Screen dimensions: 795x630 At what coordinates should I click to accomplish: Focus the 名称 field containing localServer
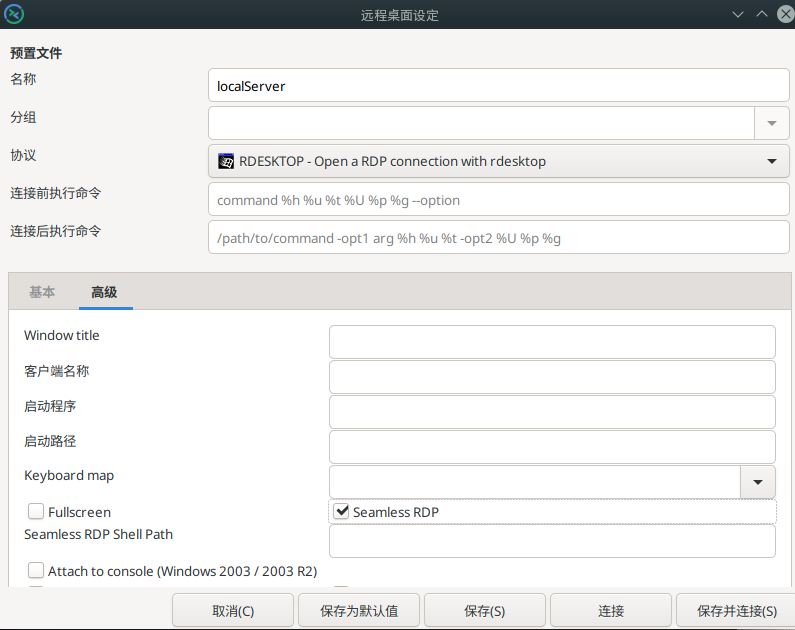498,86
